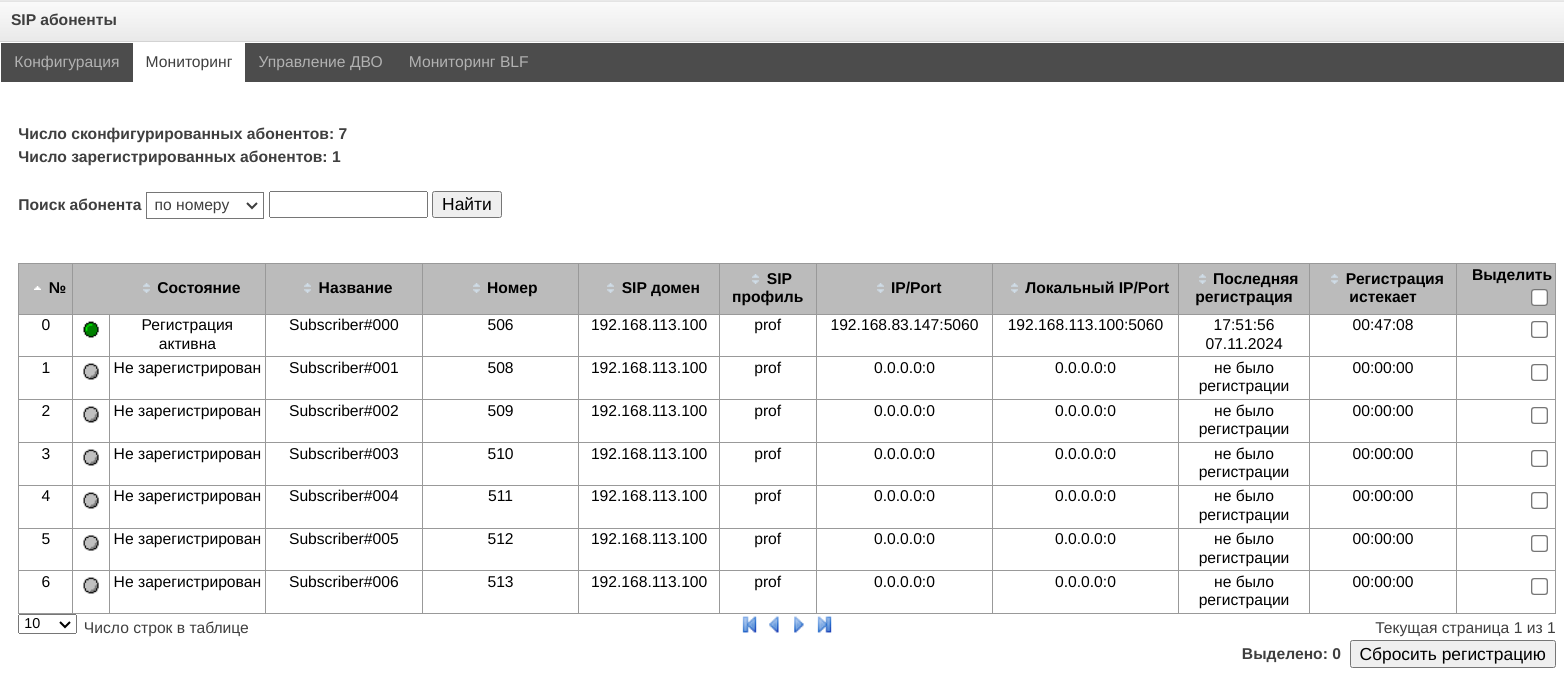Click green status indicator for Subscriber#000

[x=91, y=329]
